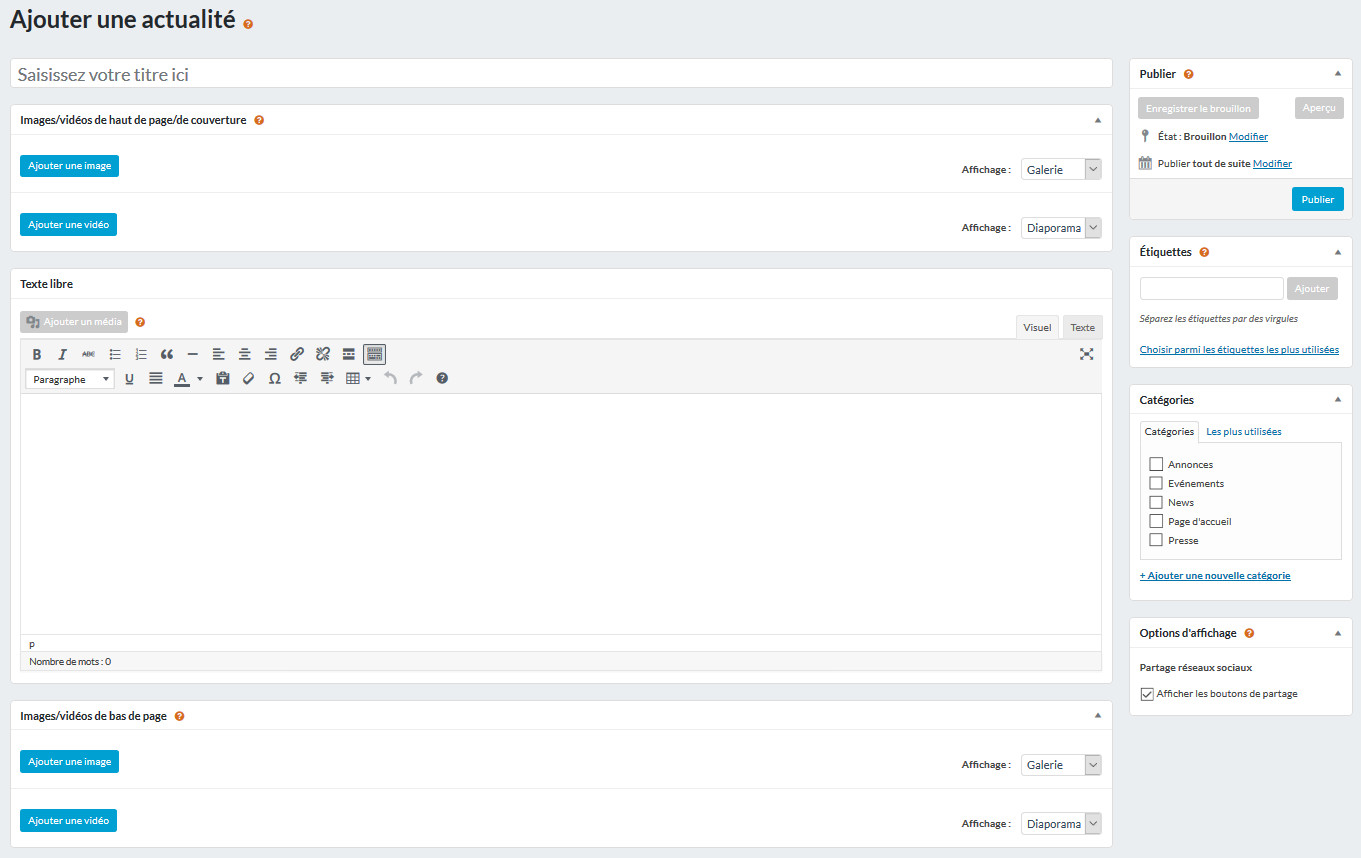Open the editor keyboard shortcuts help
1361x858 pixels.
(x=442, y=379)
